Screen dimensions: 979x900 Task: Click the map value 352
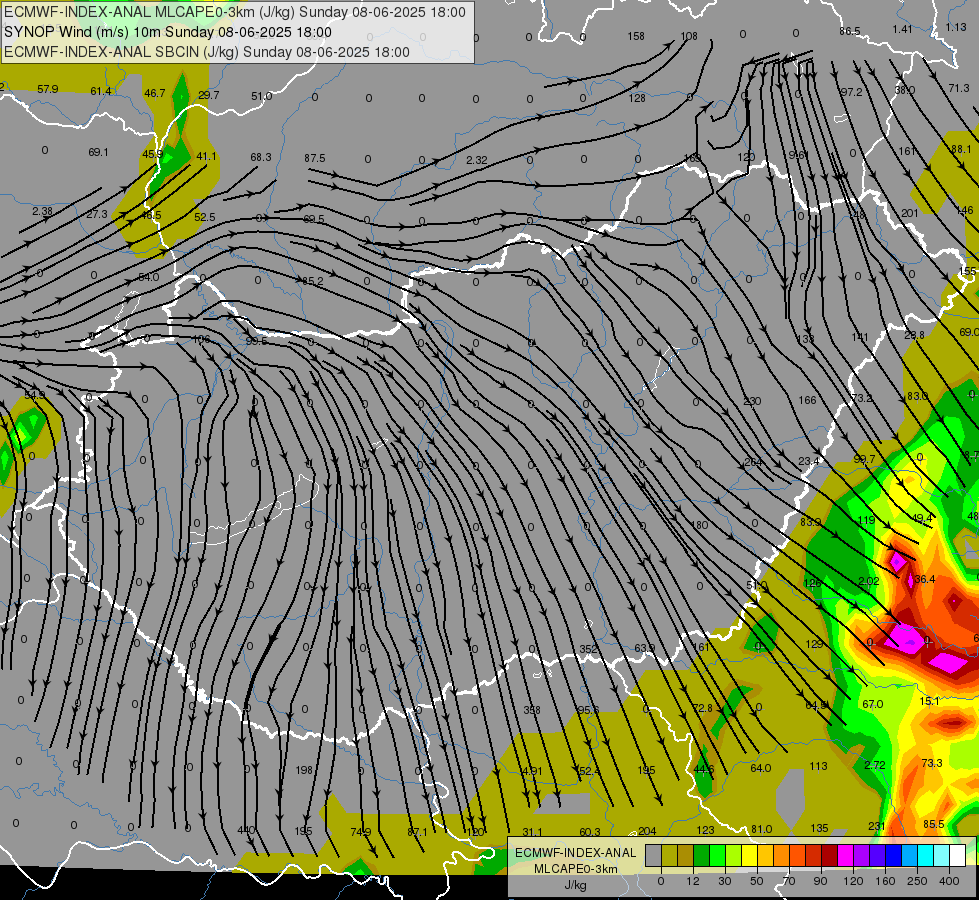coord(588,649)
